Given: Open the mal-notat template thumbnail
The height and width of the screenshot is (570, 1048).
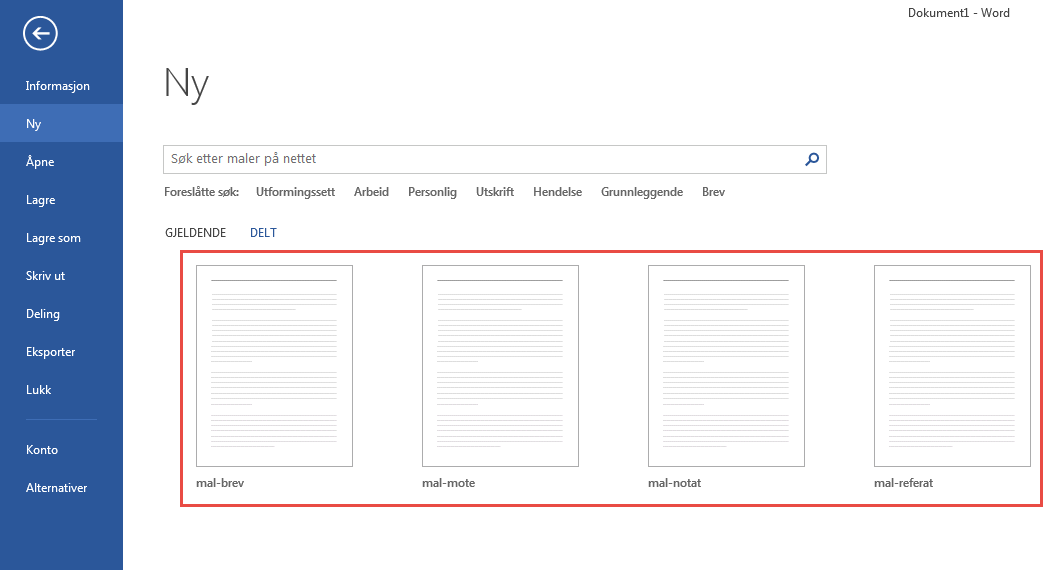Looking at the screenshot, I should click(x=726, y=366).
